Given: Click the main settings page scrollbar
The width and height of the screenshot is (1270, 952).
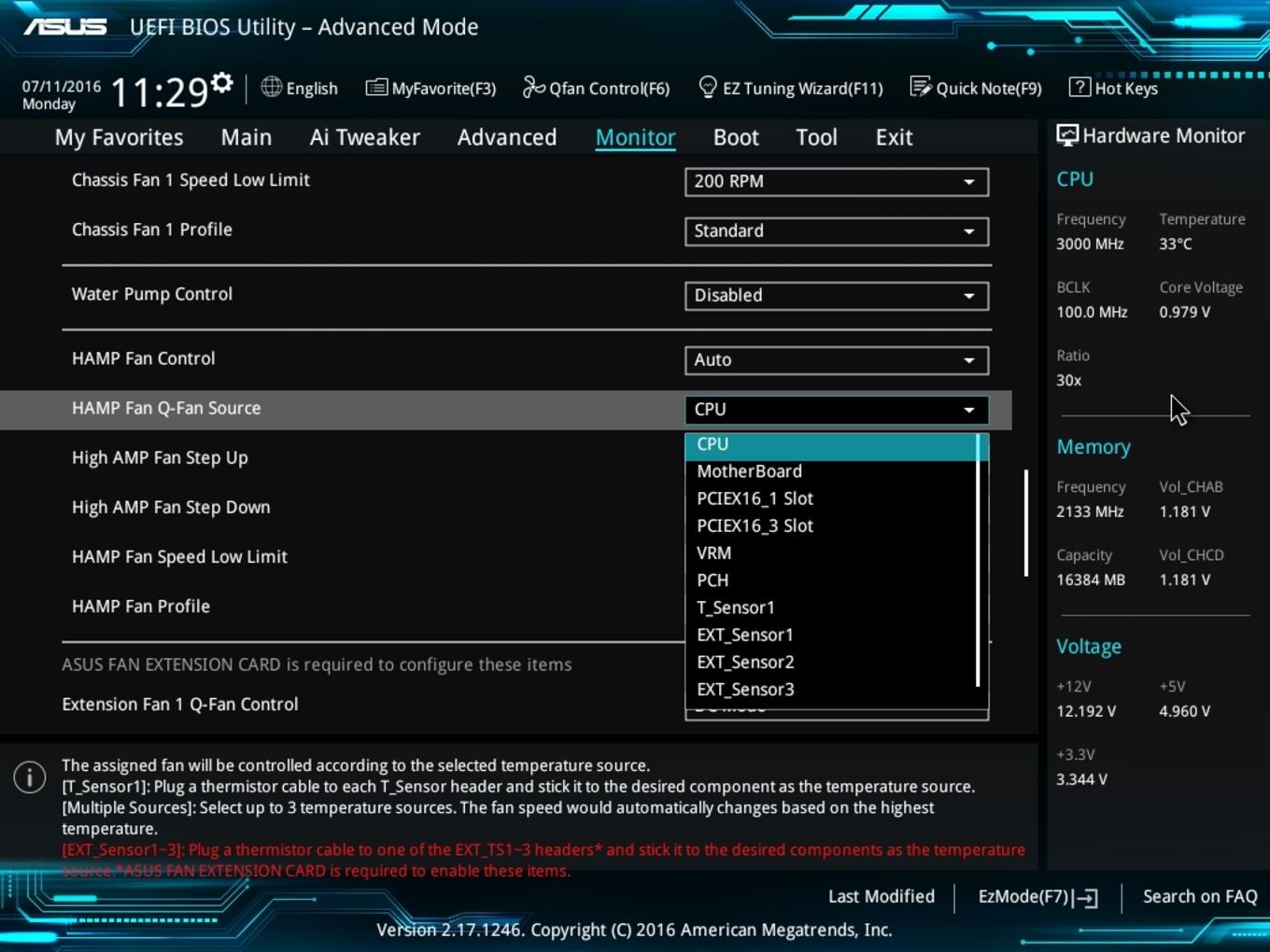Looking at the screenshot, I should click(x=1026, y=523).
